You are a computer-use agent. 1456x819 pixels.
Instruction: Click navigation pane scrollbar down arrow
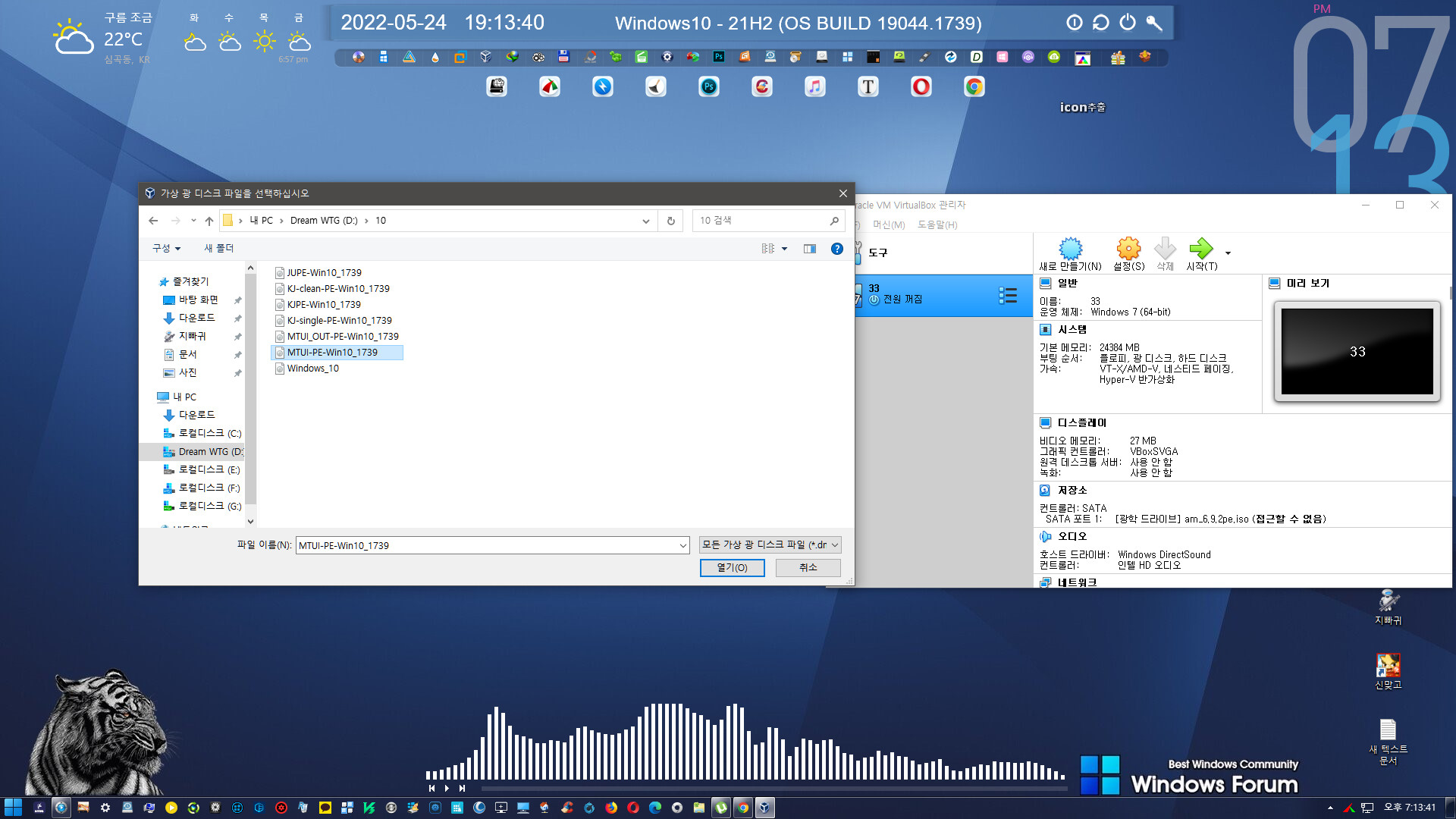(250, 522)
